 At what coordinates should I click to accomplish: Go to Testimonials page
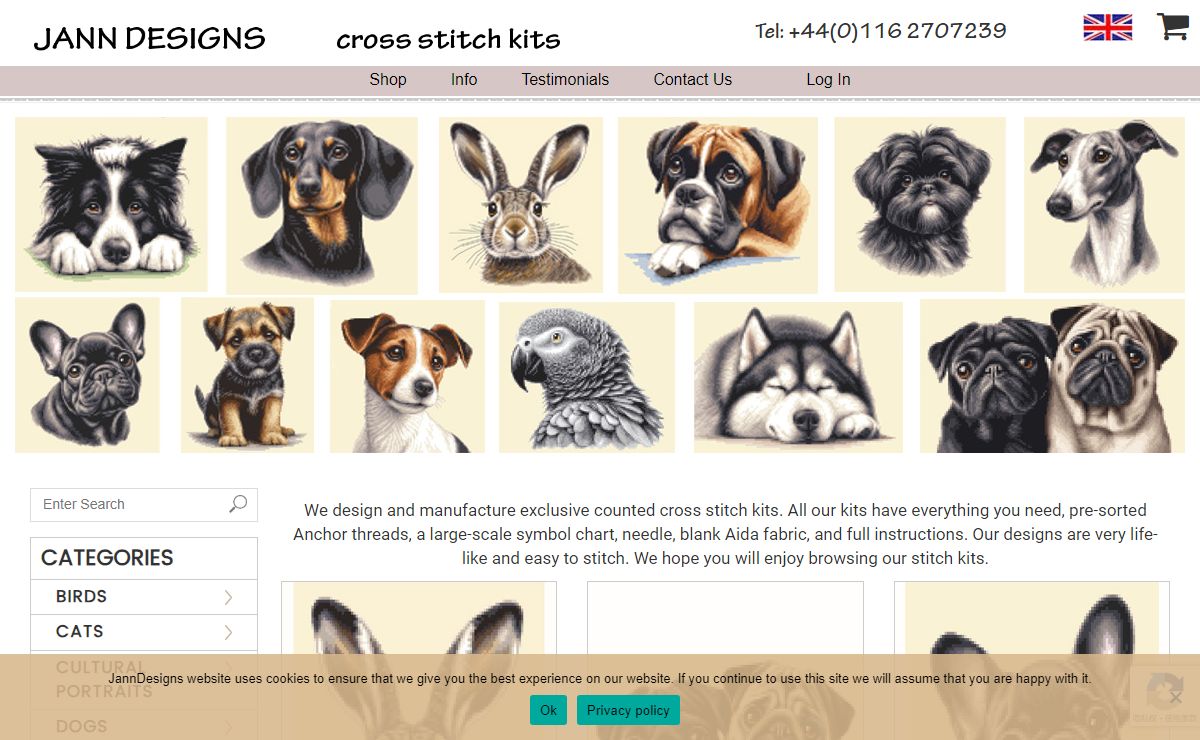pyautogui.click(x=565, y=80)
